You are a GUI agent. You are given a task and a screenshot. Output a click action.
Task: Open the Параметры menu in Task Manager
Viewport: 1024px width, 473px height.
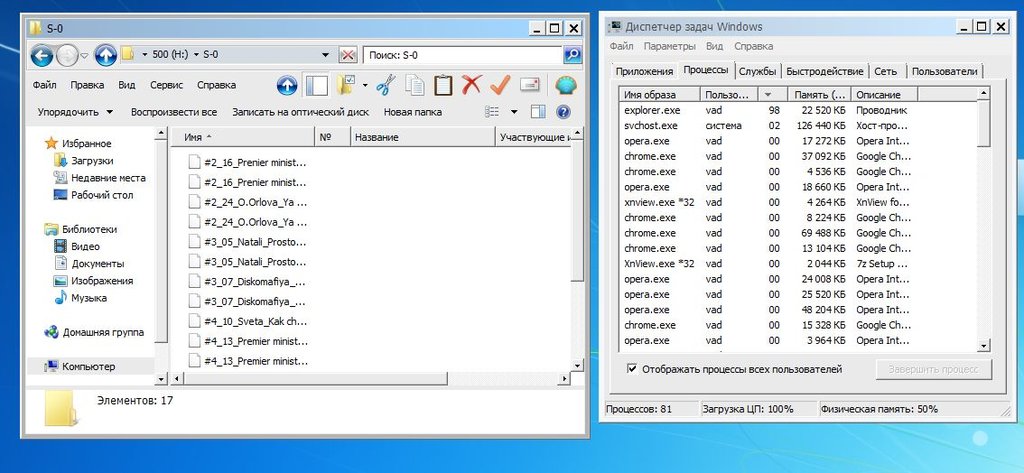click(669, 46)
